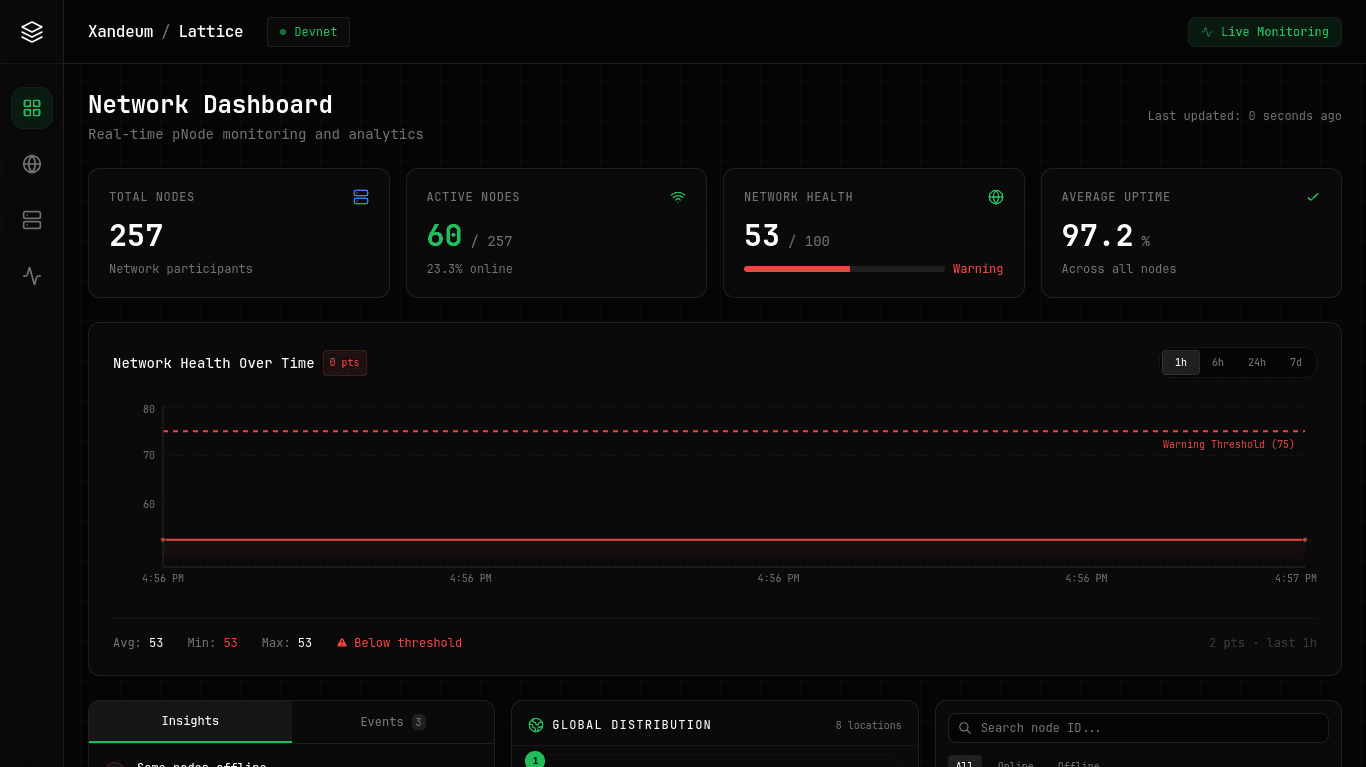This screenshot has height=767, width=1366.
Task: Click the Devnet badge
Action: tap(308, 31)
